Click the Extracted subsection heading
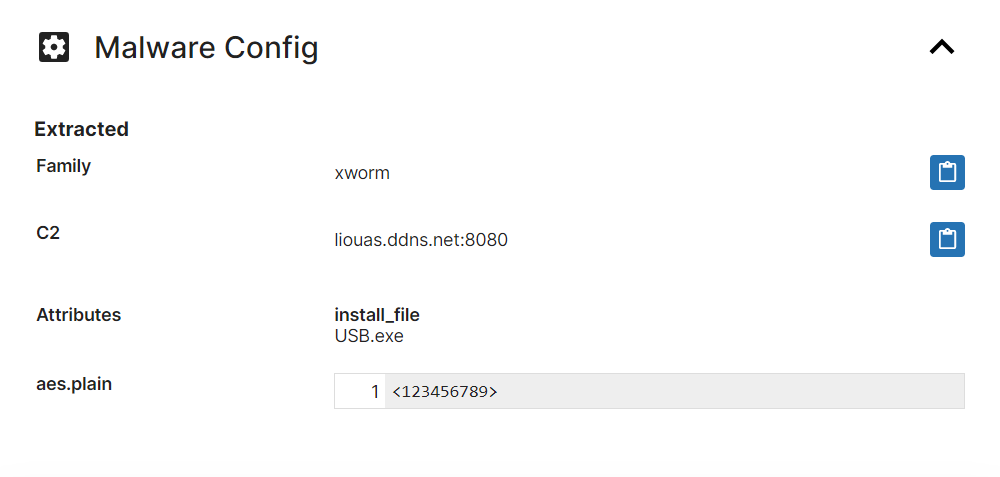The width and height of the screenshot is (1000, 477). point(82,129)
